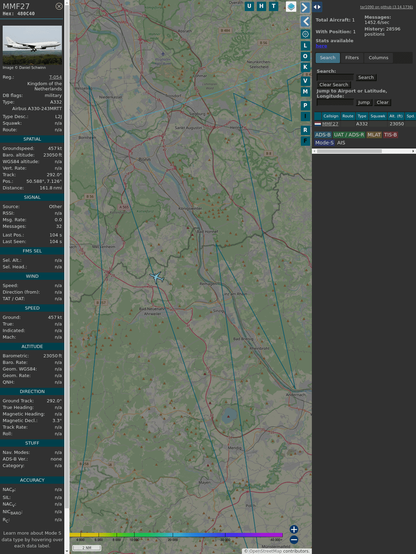Click the AIS legend label
This screenshot has width=416, height=554.
(x=341, y=143)
